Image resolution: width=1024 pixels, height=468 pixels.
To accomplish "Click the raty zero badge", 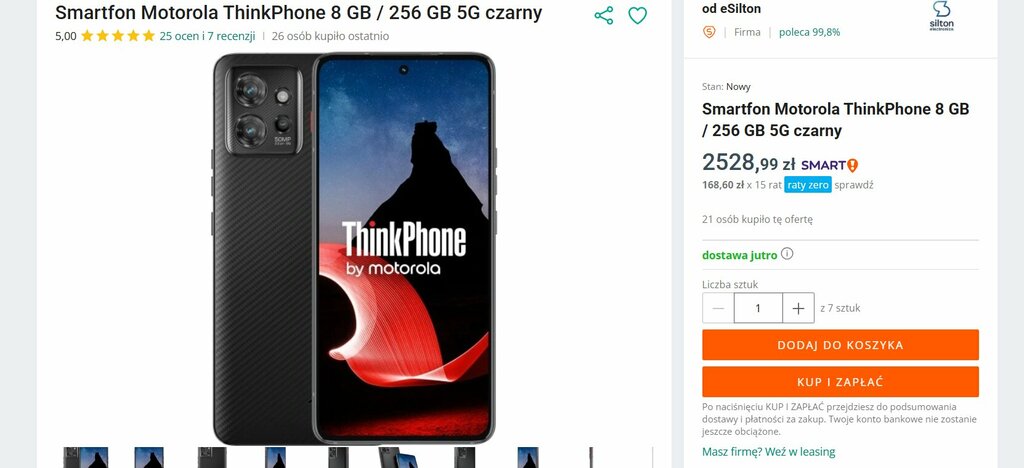I will click(808, 185).
